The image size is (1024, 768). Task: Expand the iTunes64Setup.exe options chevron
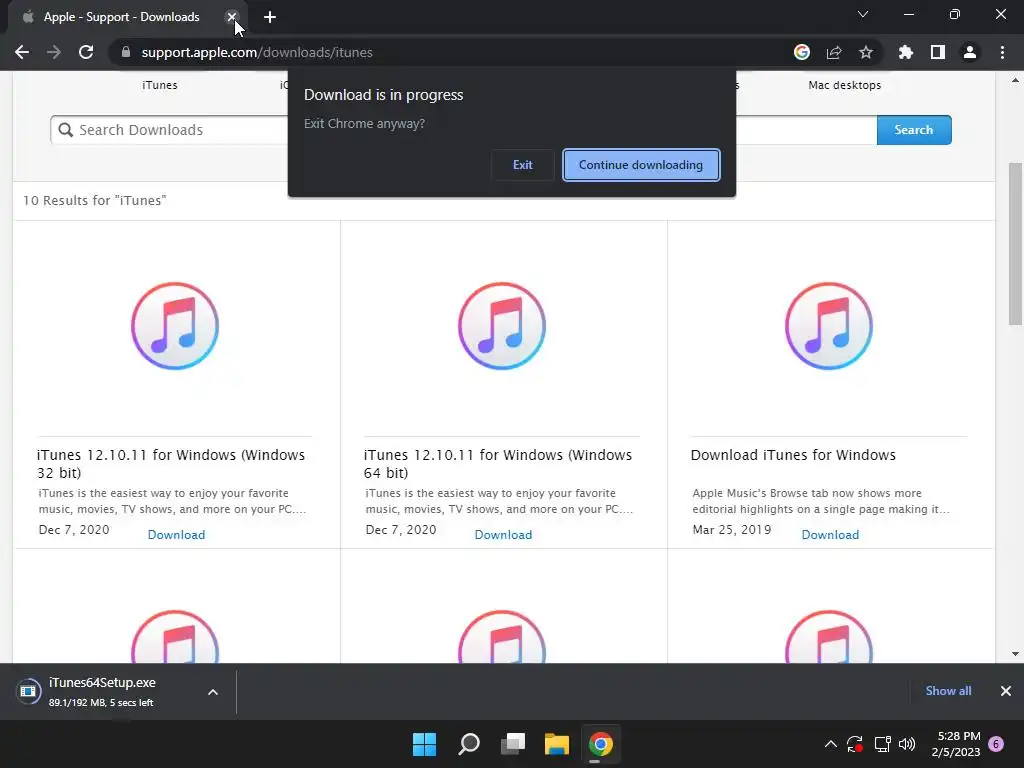click(x=213, y=692)
